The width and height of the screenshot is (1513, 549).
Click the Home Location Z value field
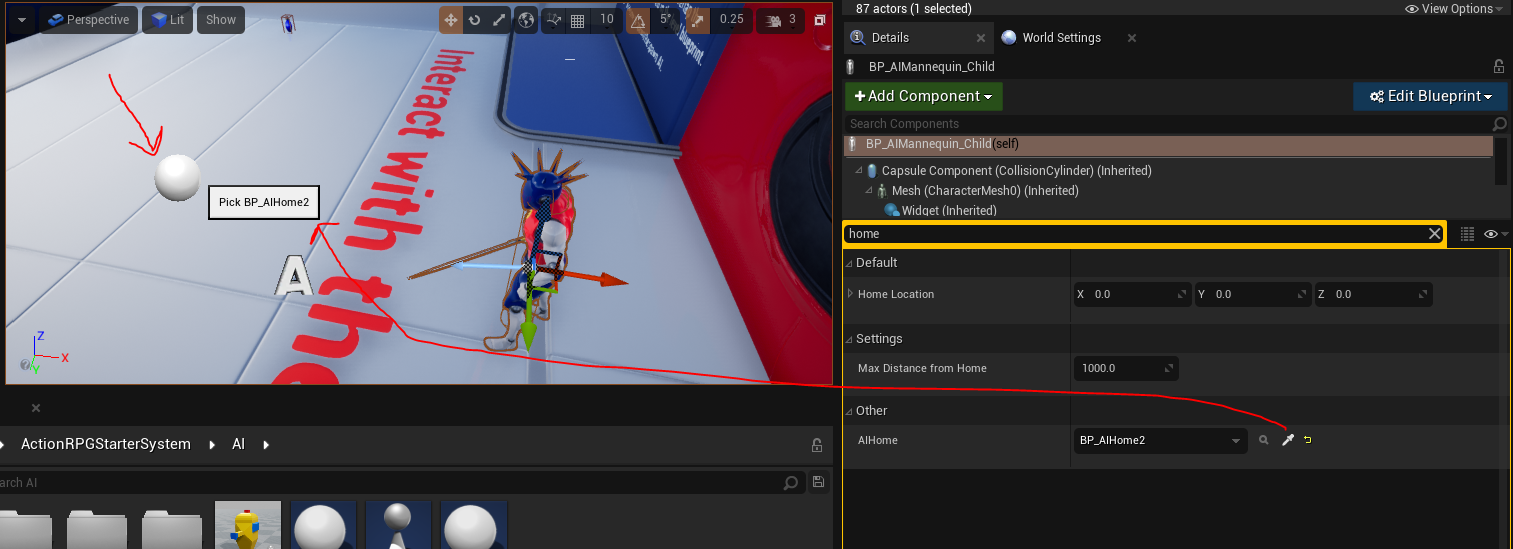[x=1373, y=294]
